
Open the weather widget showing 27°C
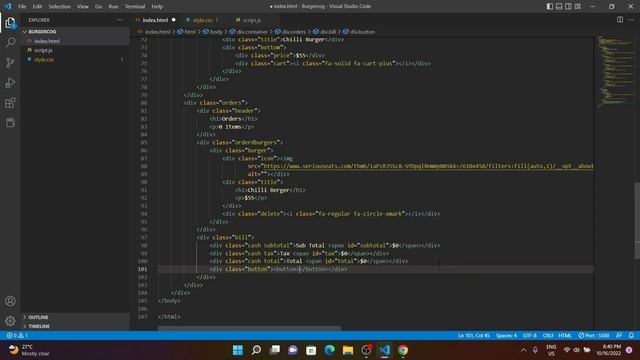[29, 350]
